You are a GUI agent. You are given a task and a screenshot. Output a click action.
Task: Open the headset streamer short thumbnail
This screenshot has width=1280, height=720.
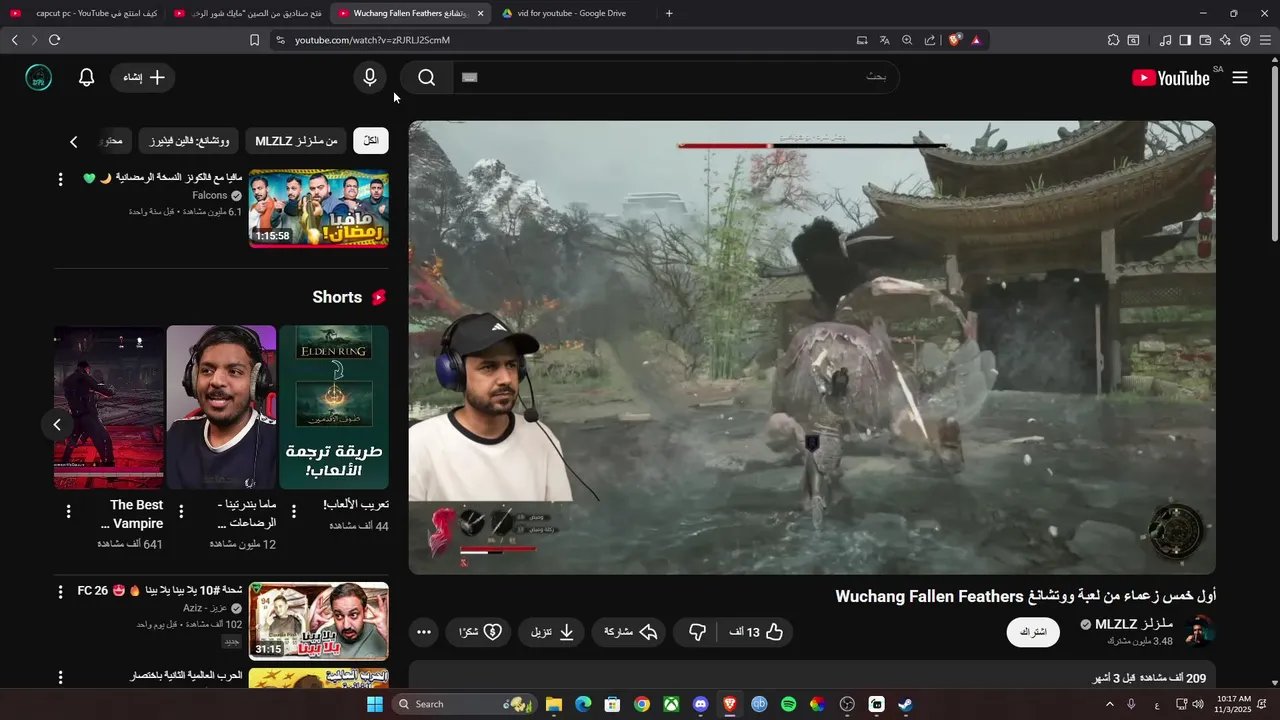click(221, 407)
